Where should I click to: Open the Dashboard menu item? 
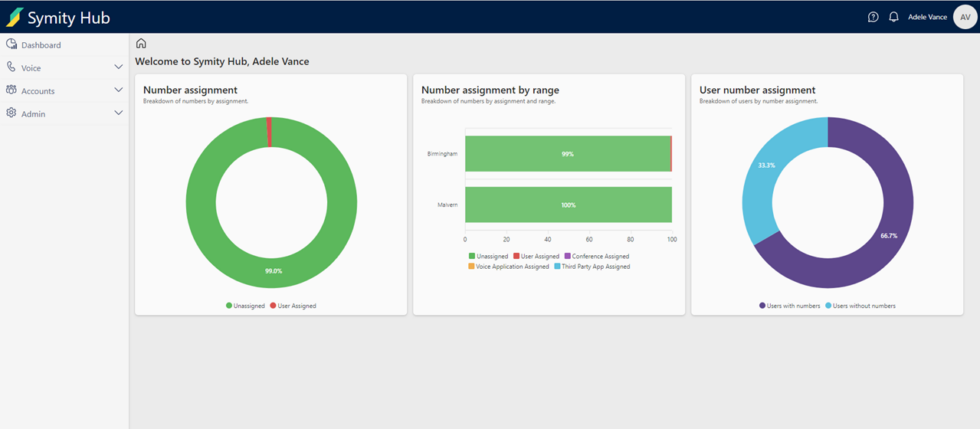tap(64, 45)
